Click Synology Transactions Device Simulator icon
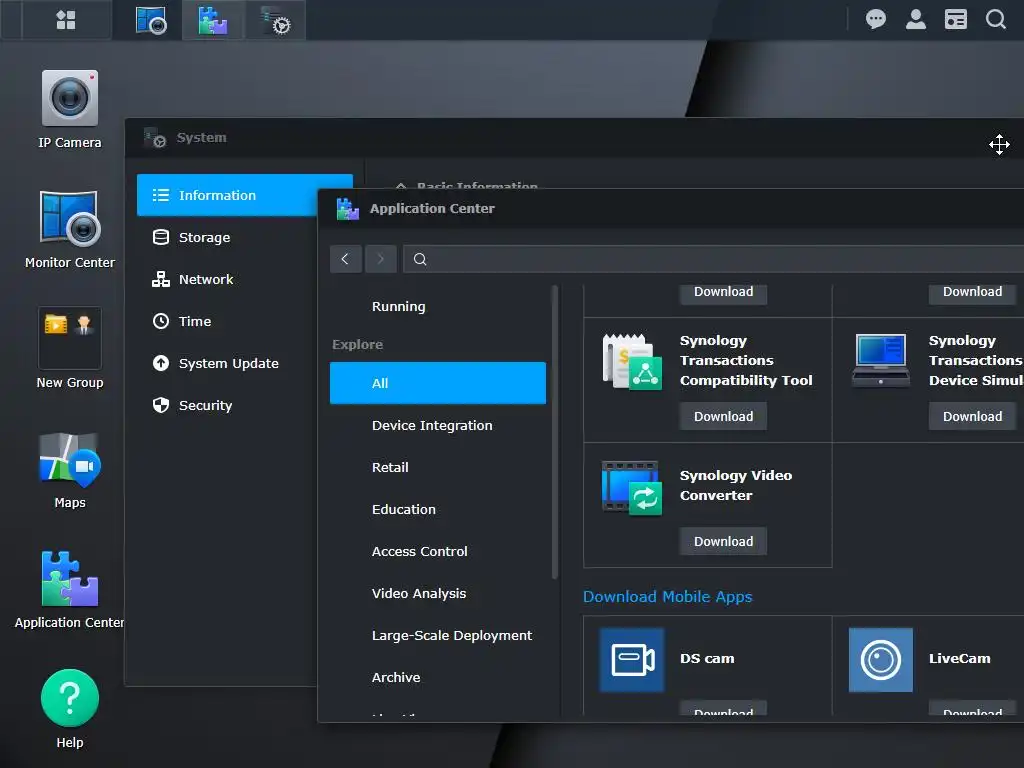The width and height of the screenshot is (1024, 768). pos(880,360)
